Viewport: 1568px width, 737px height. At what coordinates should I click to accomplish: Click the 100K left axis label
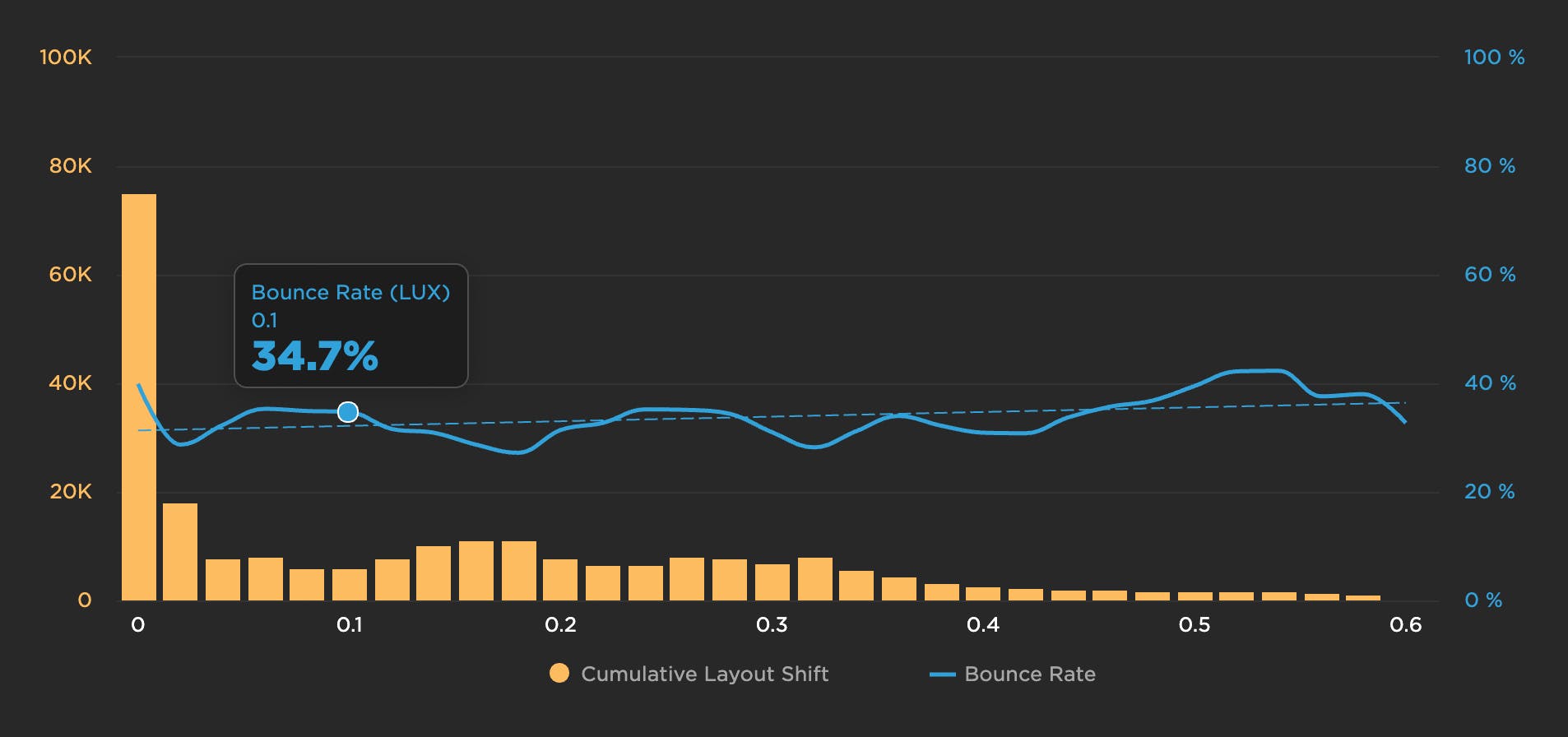(x=66, y=57)
